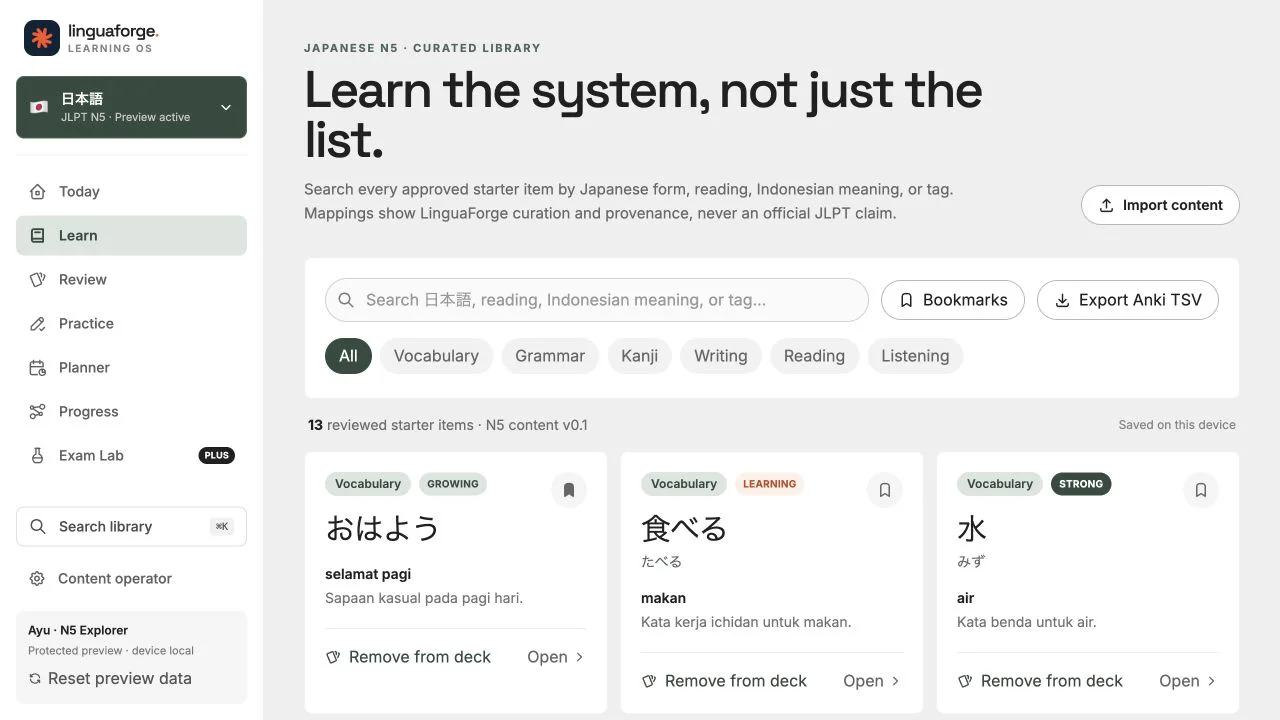Click the Japan flag icon
Viewport: 1280px width, 720px height.
pos(39,107)
